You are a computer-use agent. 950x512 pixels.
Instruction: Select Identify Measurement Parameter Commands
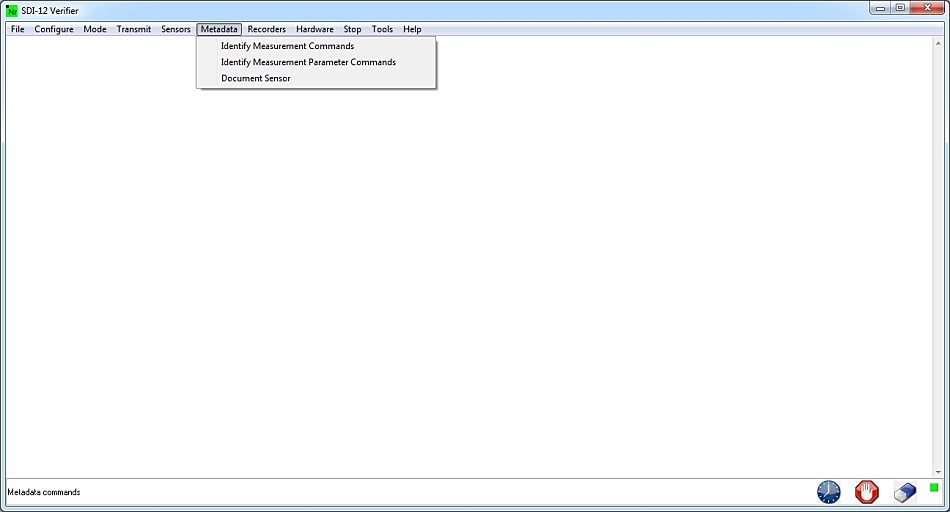click(316, 62)
